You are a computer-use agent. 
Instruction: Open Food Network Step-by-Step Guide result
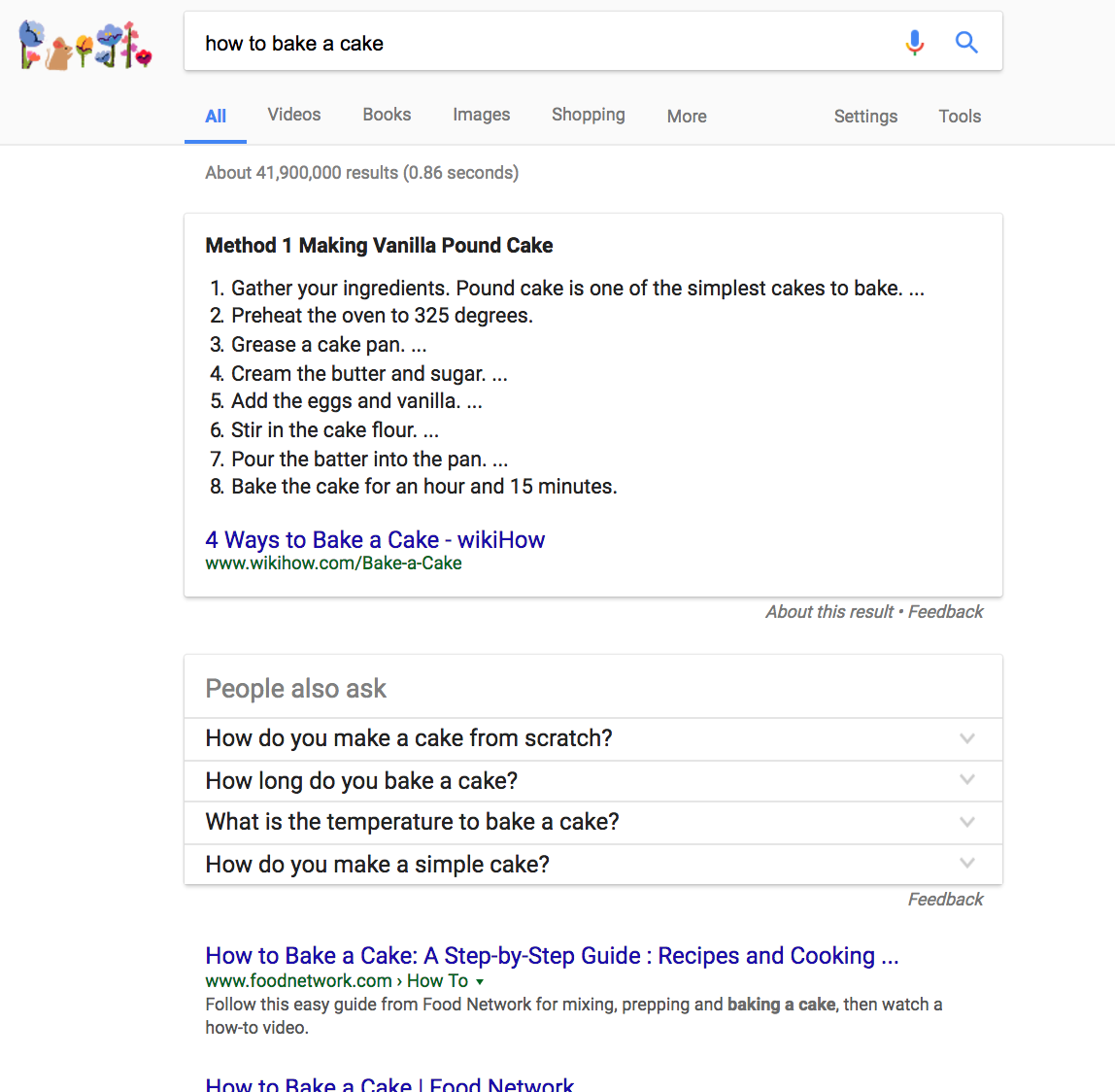pos(552,956)
